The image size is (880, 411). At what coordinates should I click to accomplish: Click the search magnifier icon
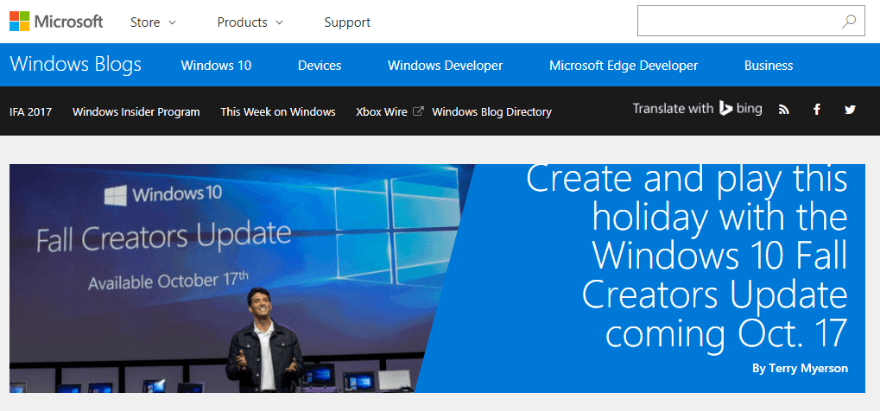pyautogui.click(x=848, y=21)
